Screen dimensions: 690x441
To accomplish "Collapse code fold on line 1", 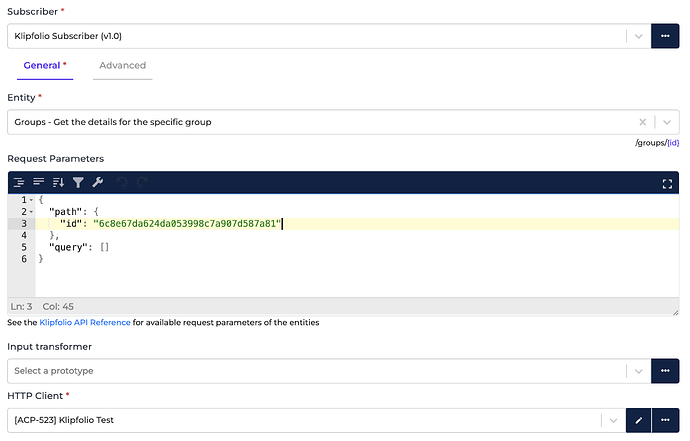I will 31,200.
